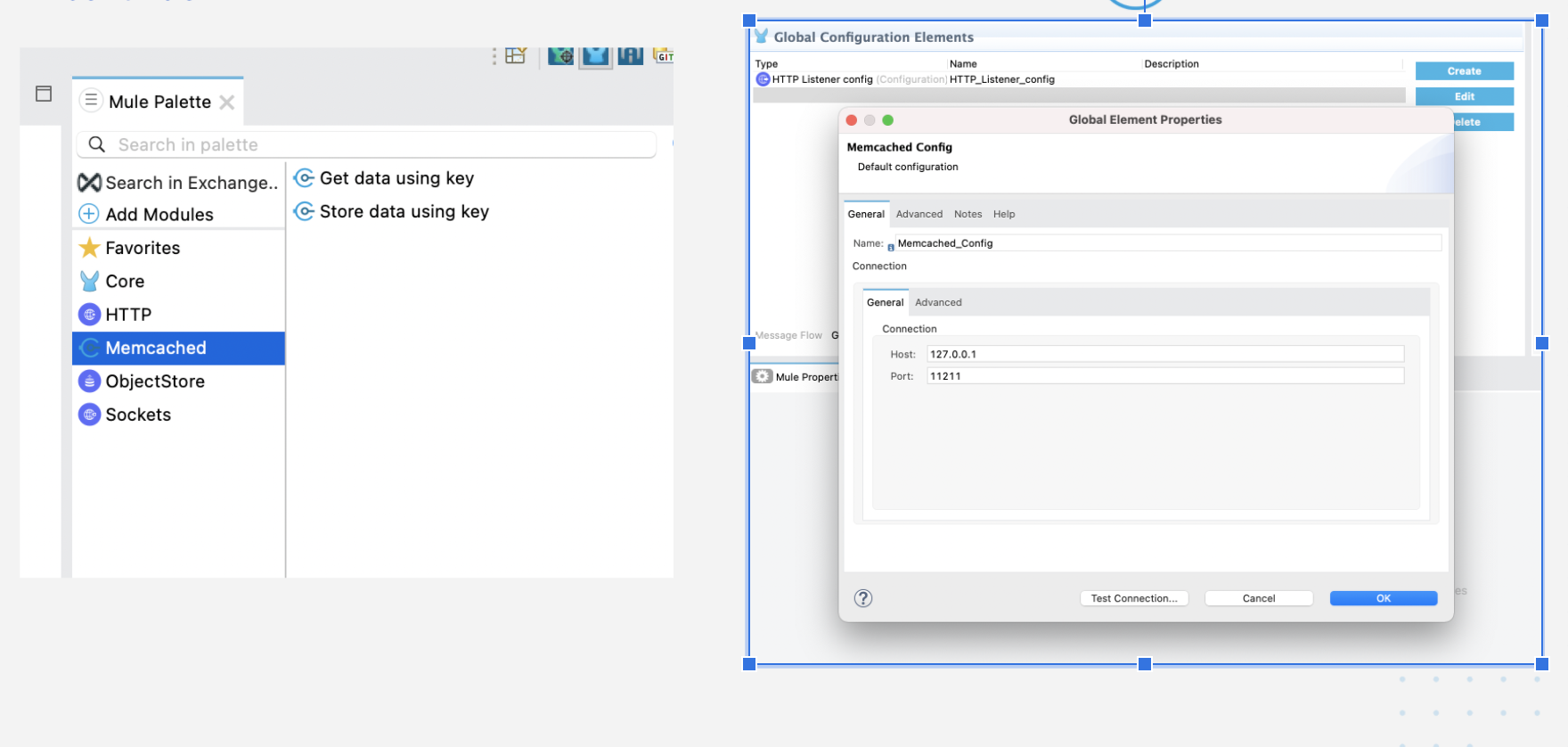Click the Global Configuration Elements mule icon
1568x747 pixels.
point(762,37)
